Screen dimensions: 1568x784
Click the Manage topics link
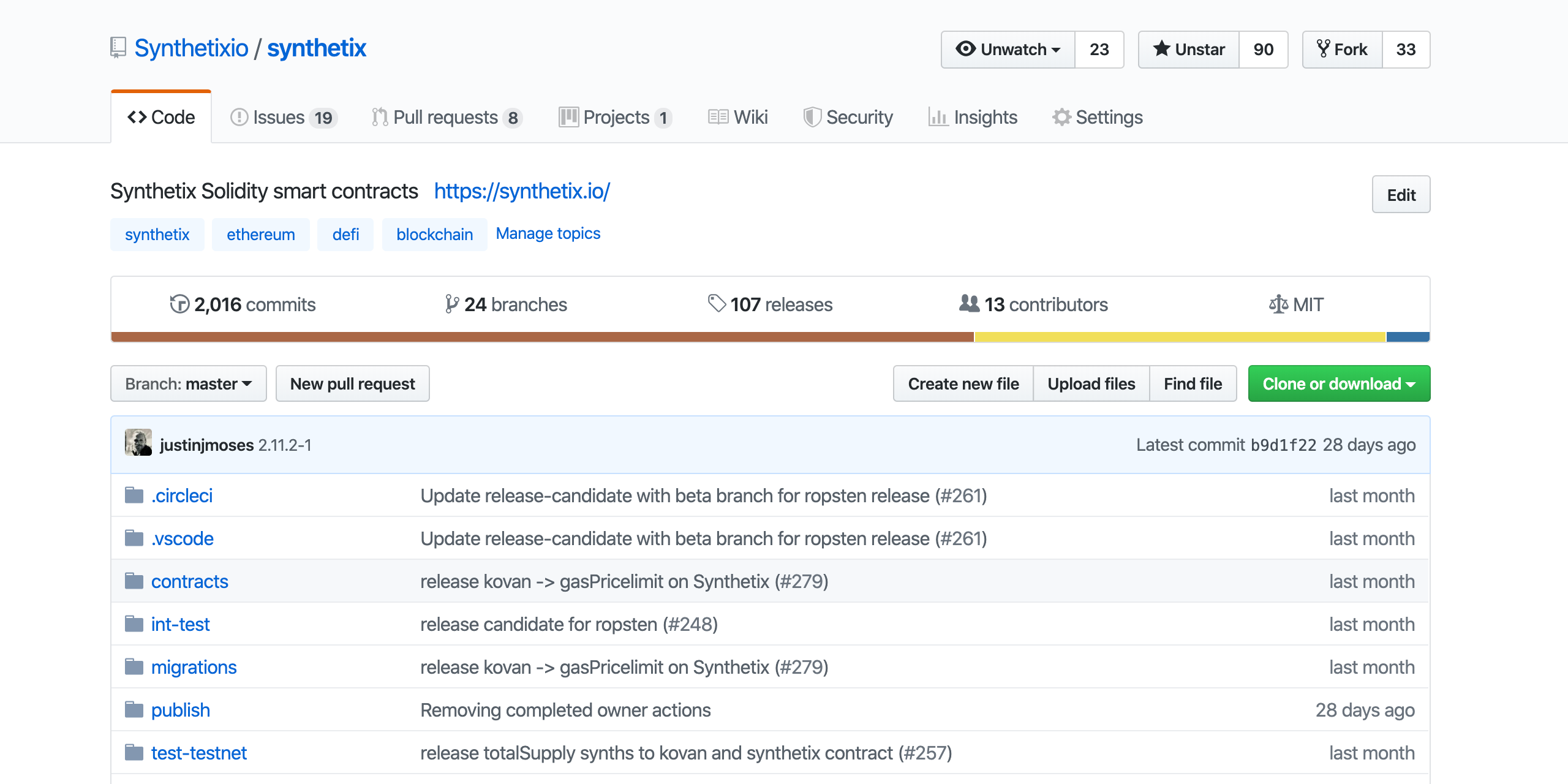[x=548, y=233]
